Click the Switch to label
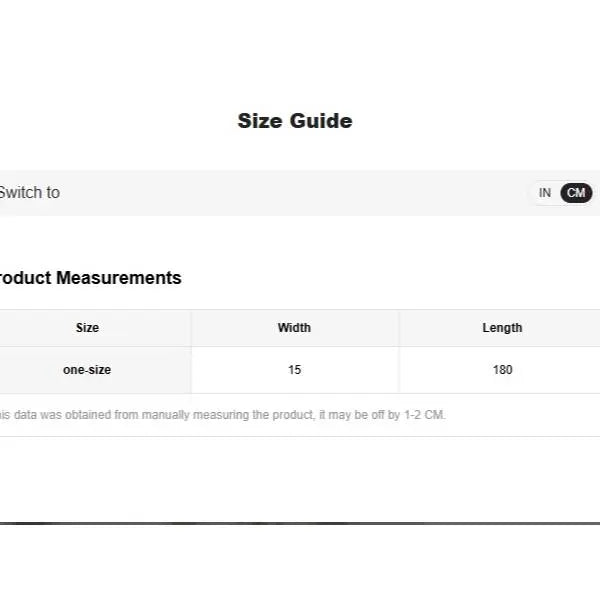Screen dimensions: 600x600 [30, 193]
